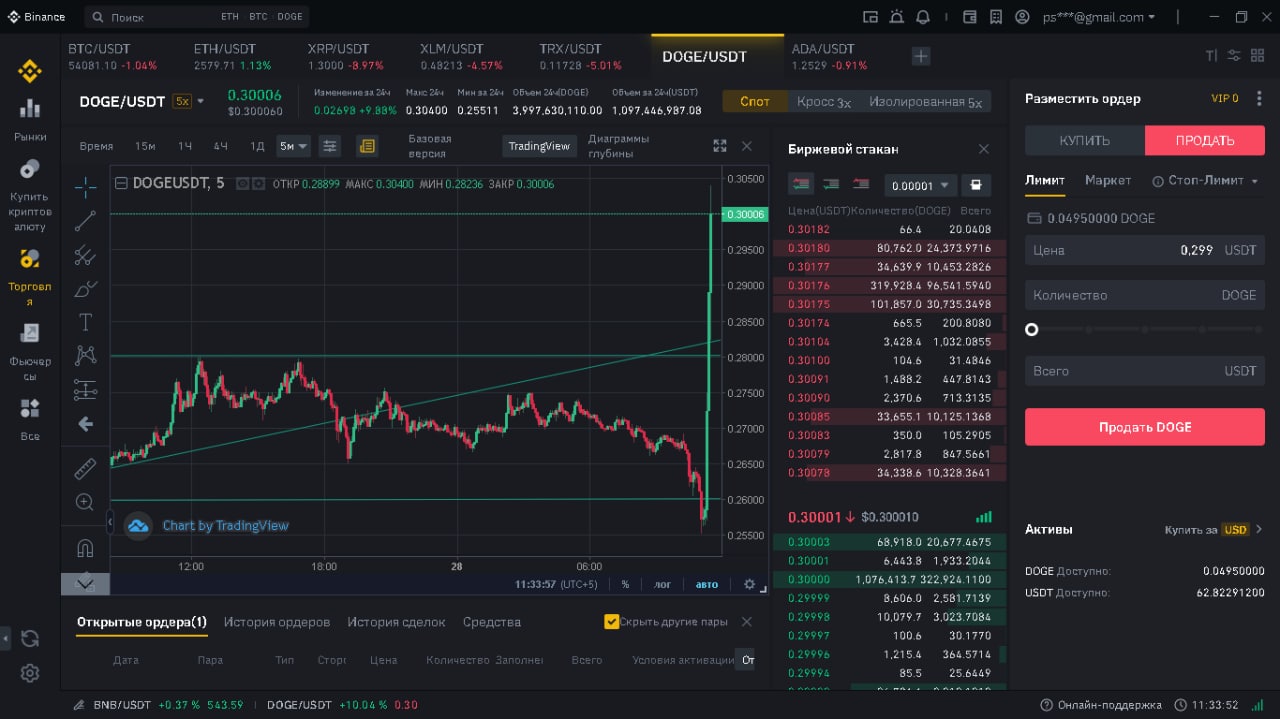1280x719 pixels.
Task: Open the alarm alerts icon
Action: coord(896,17)
